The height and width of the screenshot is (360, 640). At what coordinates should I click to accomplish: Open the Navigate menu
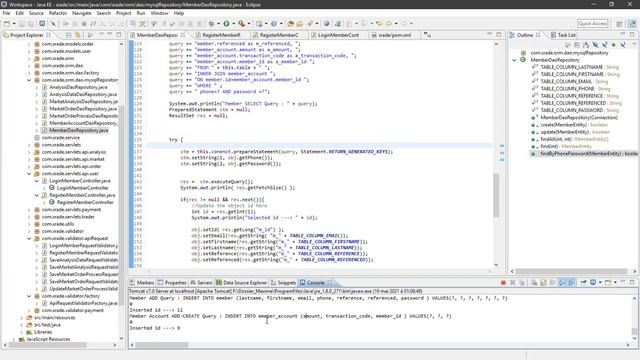(82, 13)
